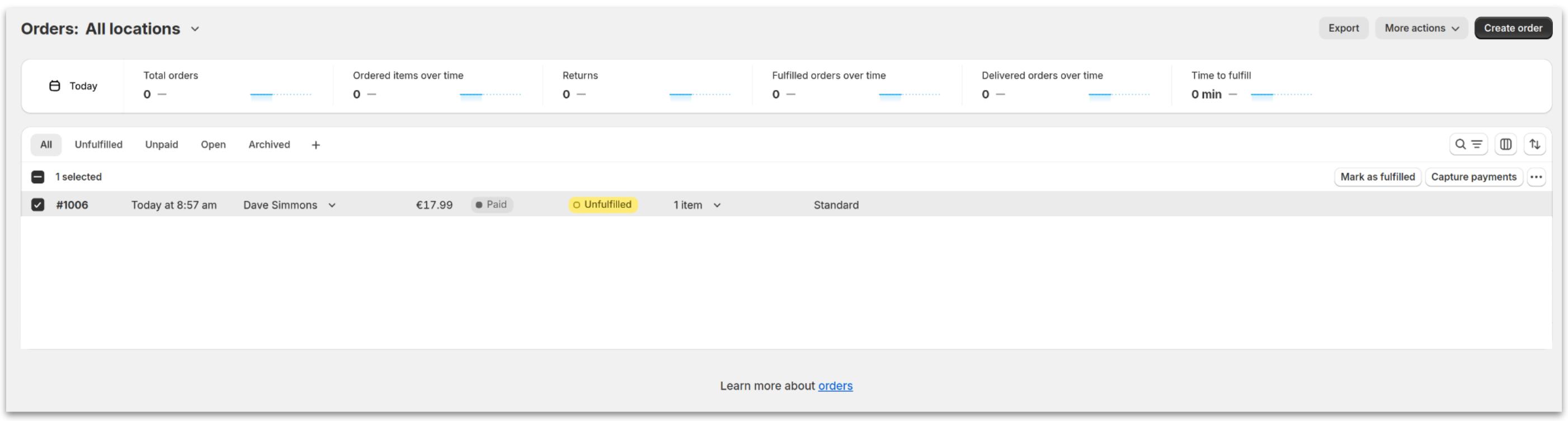The height and width of the screenshot is (421, 1568).
Task: Open more bulk actions ellipsis menu
Action: [x=1536, y=177]
